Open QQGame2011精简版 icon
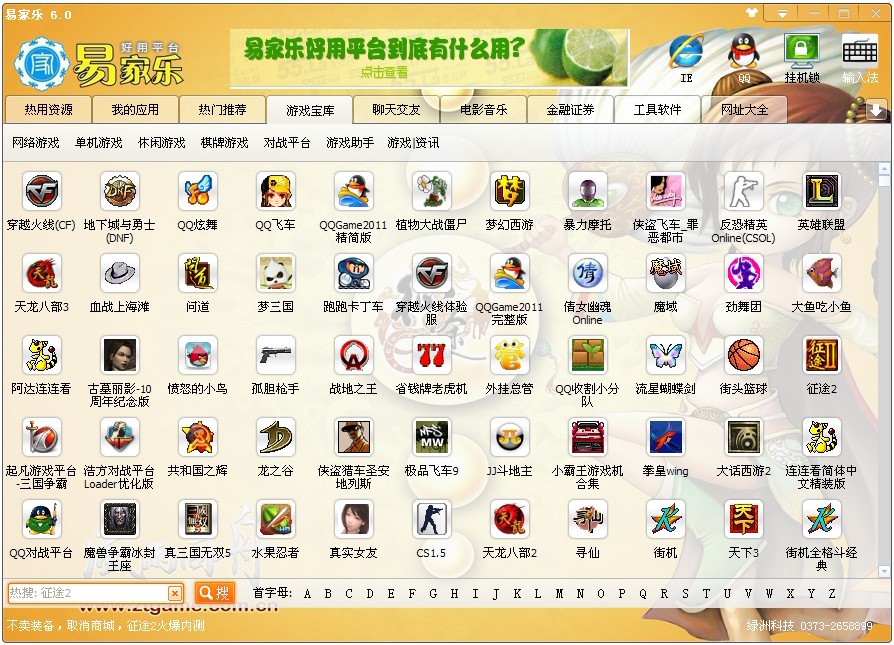The width and height of the screenshot is (894, 645). point(353,192)
